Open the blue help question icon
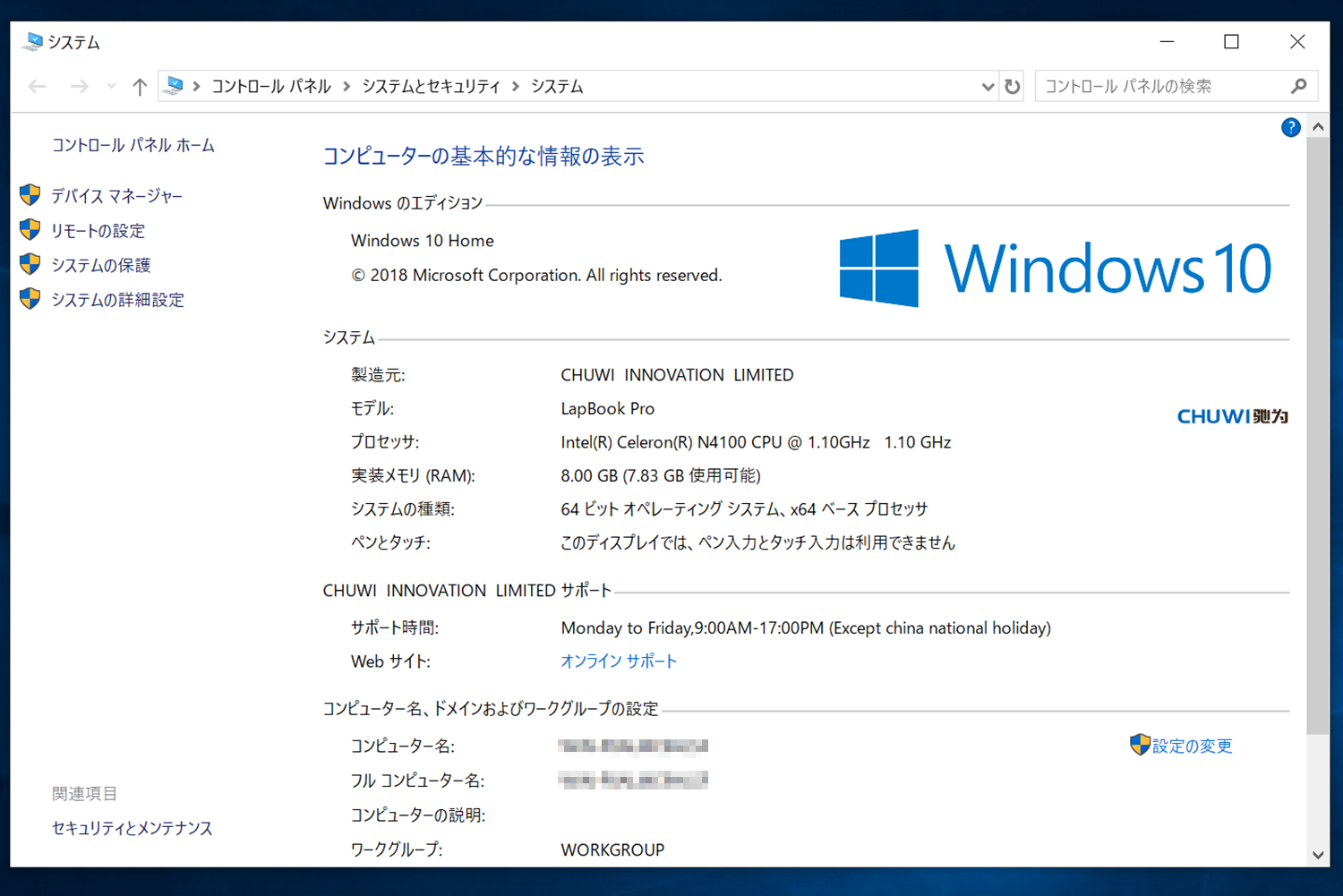The height and width of the screenshot is (896, 1343). [x=1290, y=127]
